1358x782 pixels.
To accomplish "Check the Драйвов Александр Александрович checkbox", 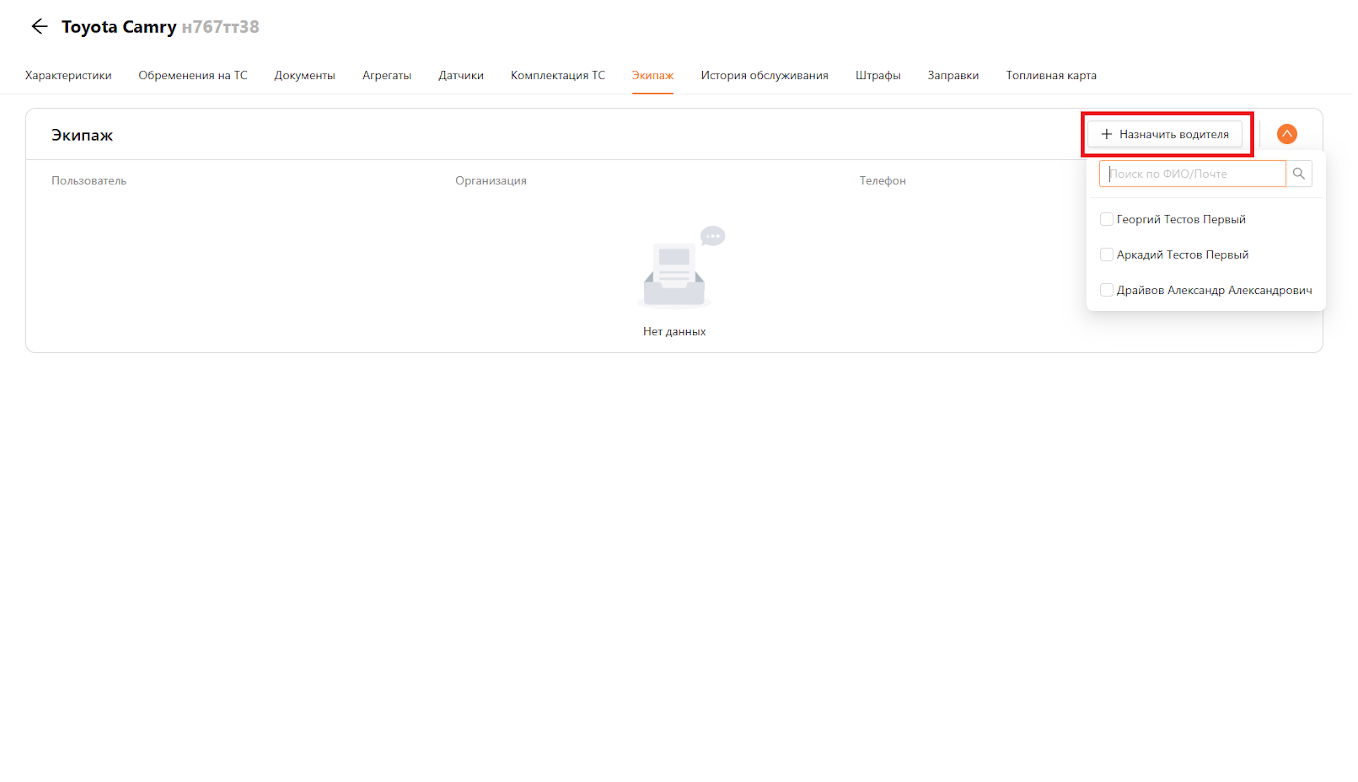I will point(1107,290).
